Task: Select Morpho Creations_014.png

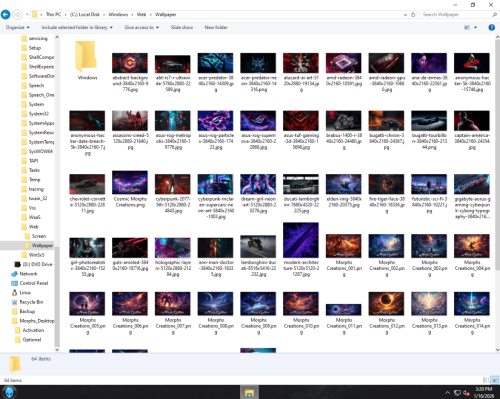Action: click(x=472, y=313)
